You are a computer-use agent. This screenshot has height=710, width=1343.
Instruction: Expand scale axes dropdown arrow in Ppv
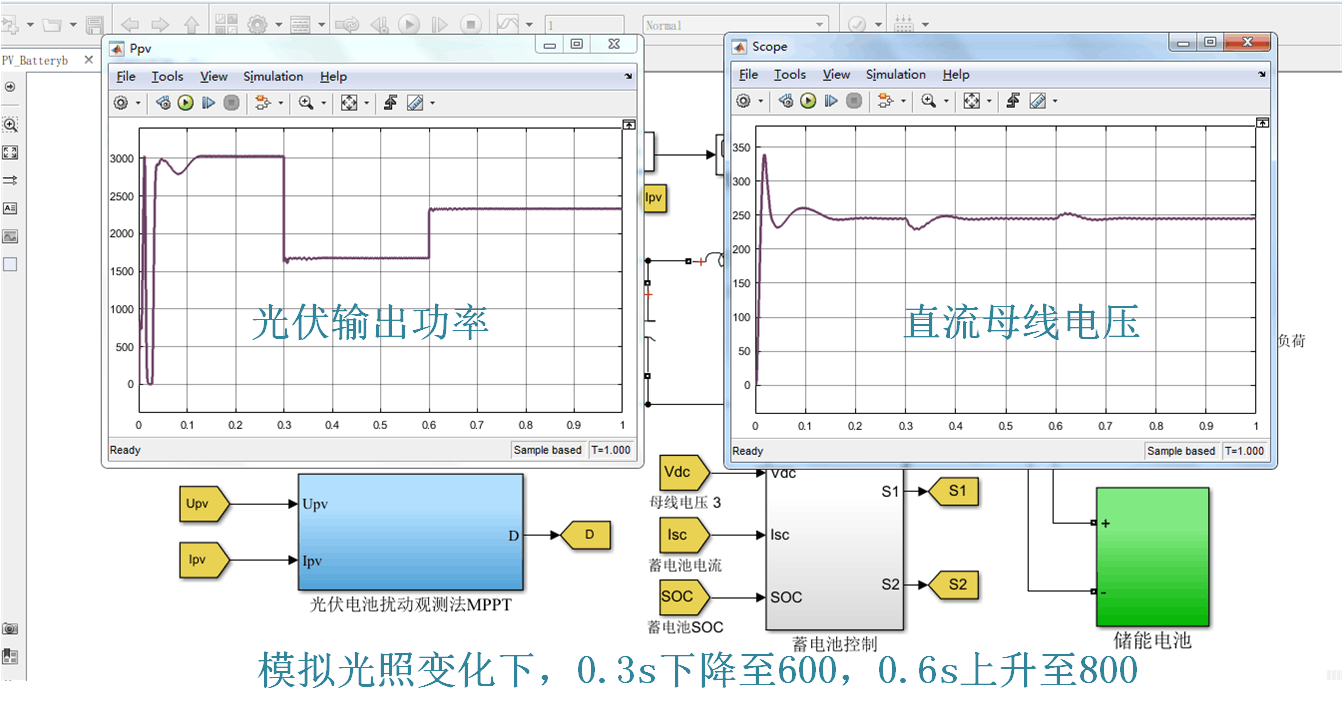click(x=366, y=103)
